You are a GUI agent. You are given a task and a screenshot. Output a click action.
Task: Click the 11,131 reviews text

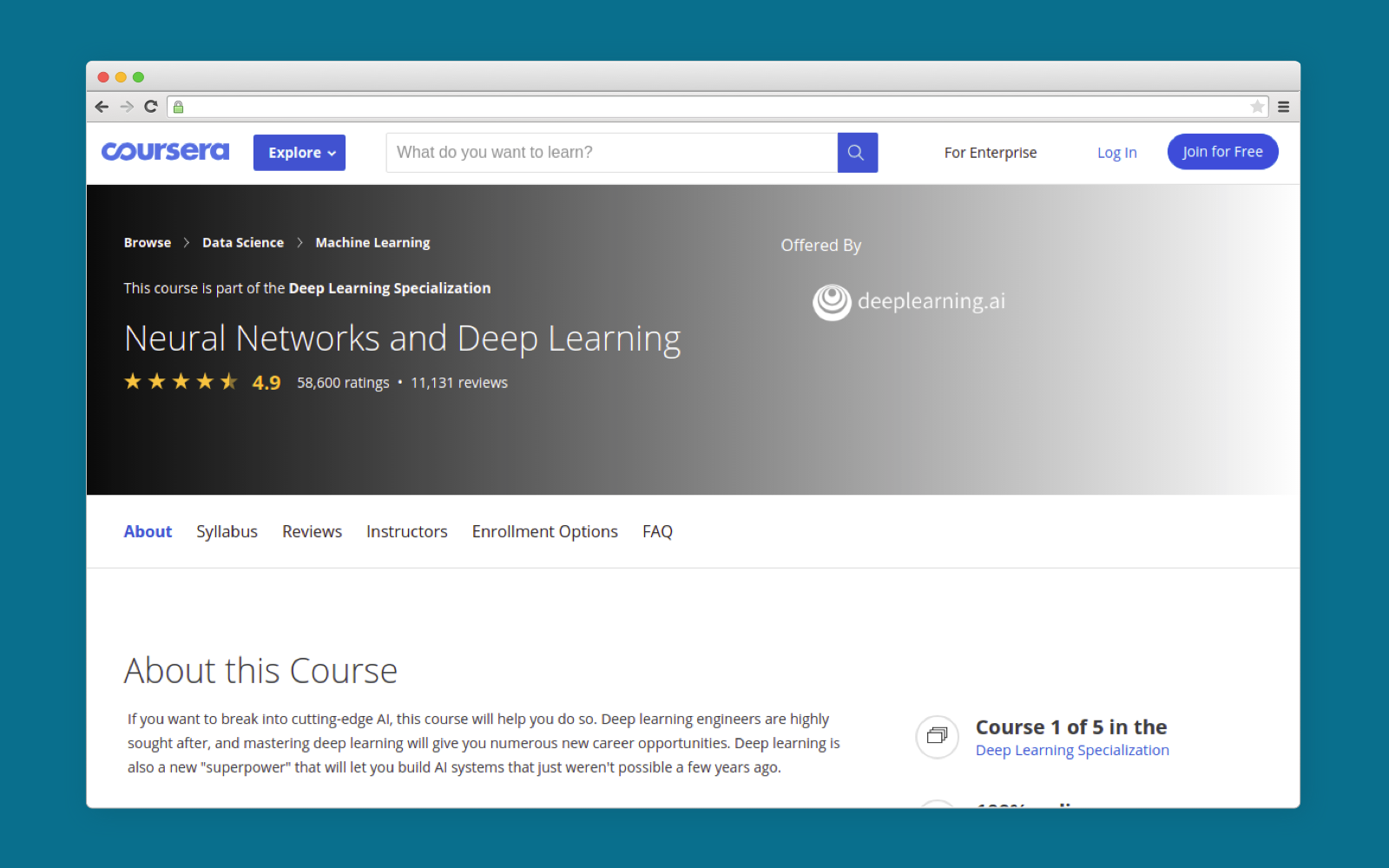[459, 383]
